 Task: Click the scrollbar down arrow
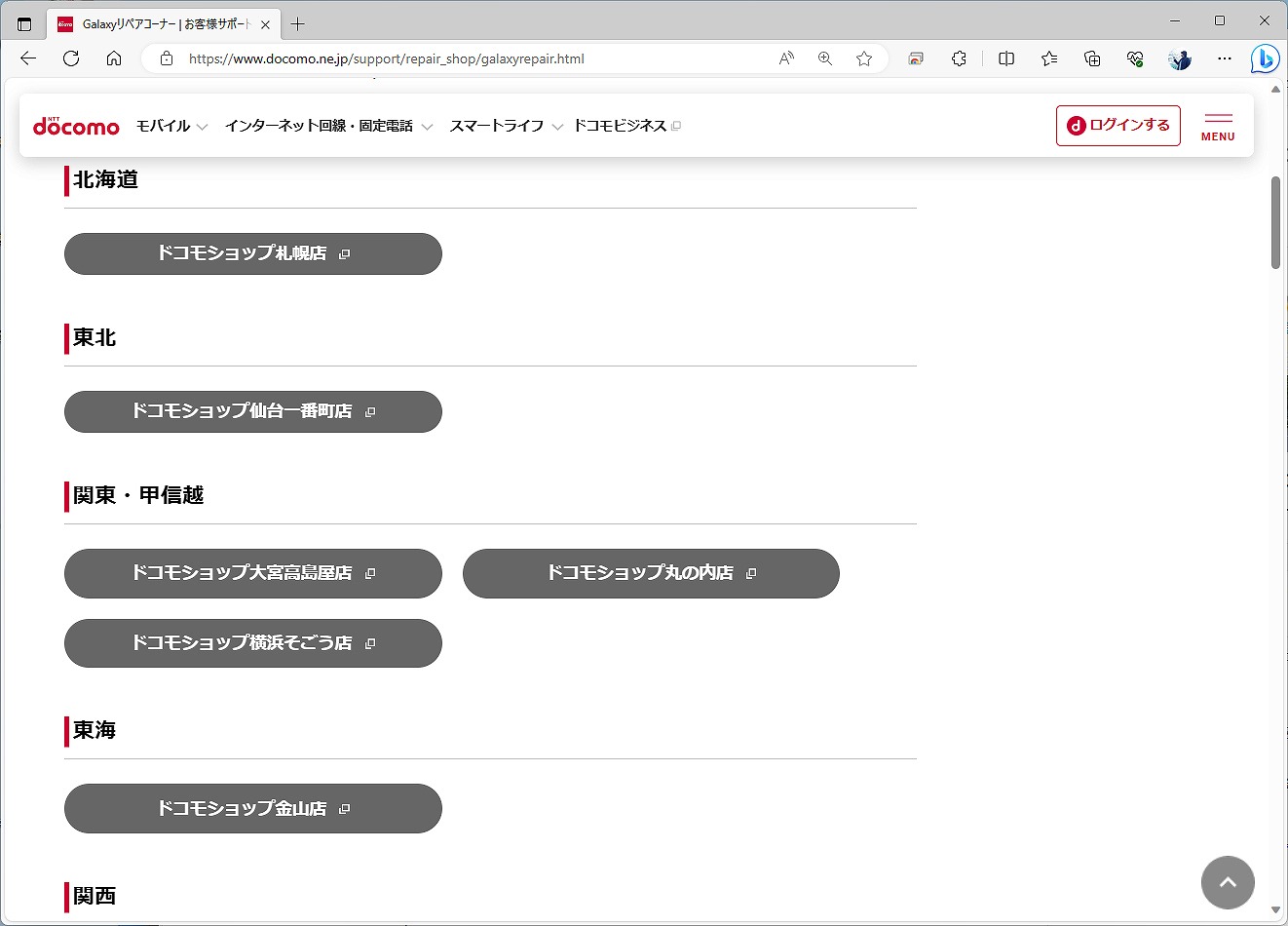(x=1276, y=910)
